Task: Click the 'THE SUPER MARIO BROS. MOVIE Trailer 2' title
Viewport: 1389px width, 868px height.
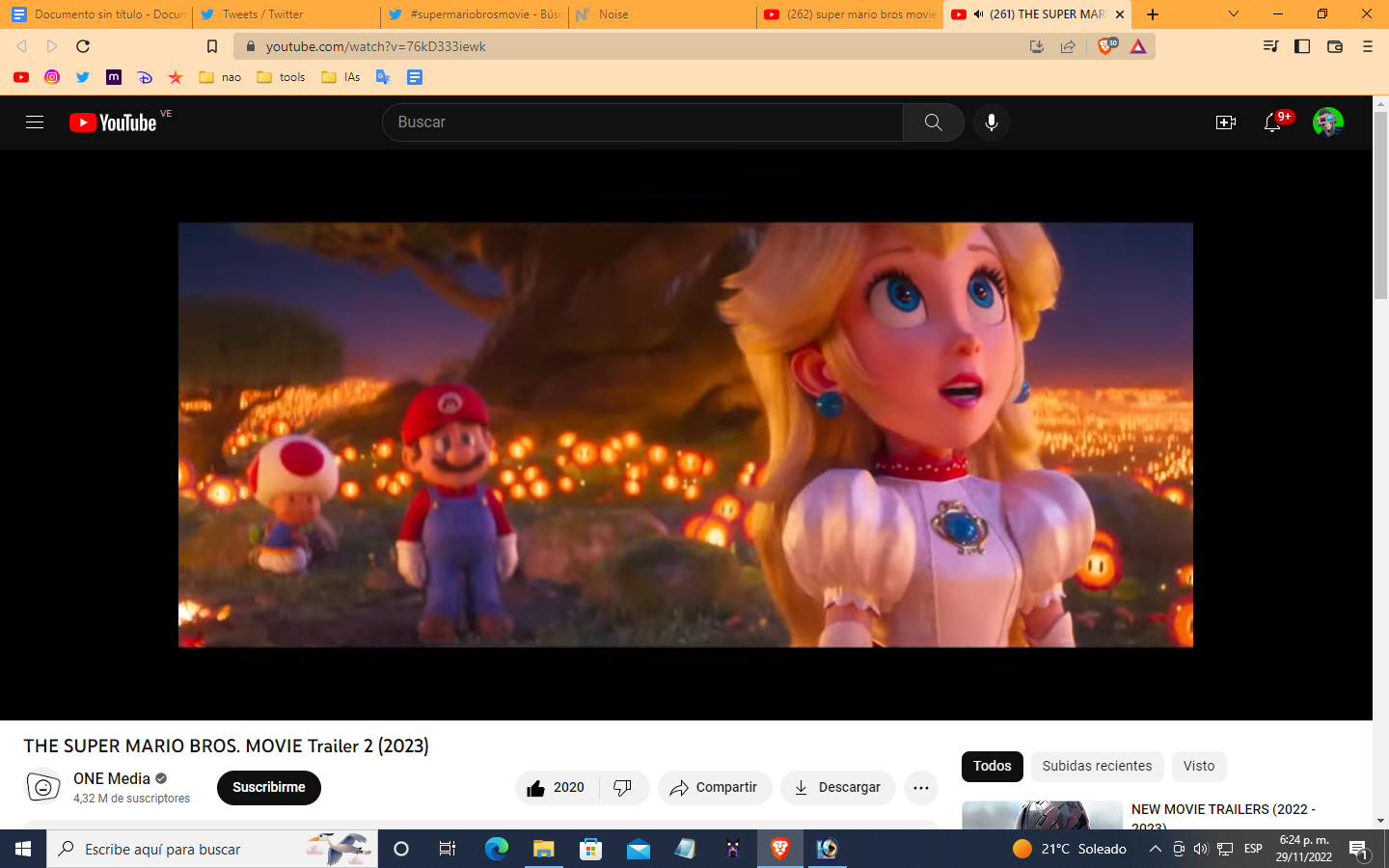Action: [227, 746]
